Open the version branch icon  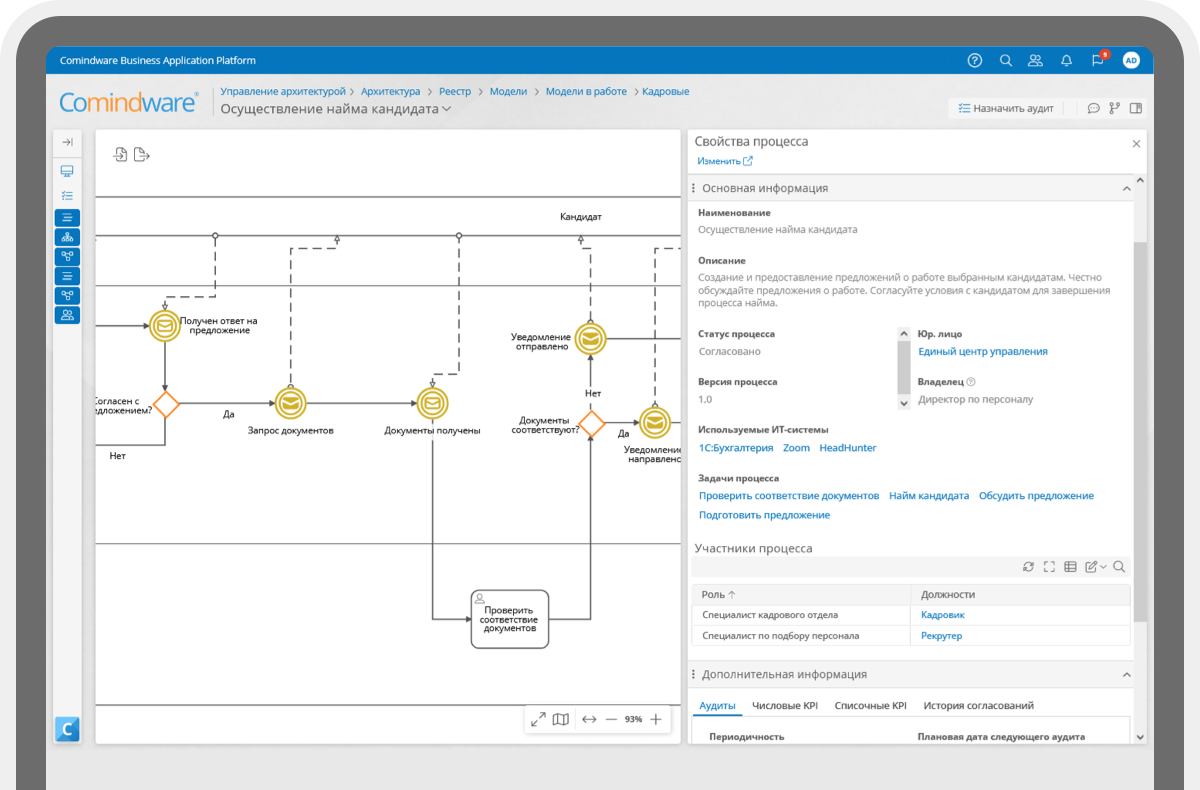[1114, 108]
